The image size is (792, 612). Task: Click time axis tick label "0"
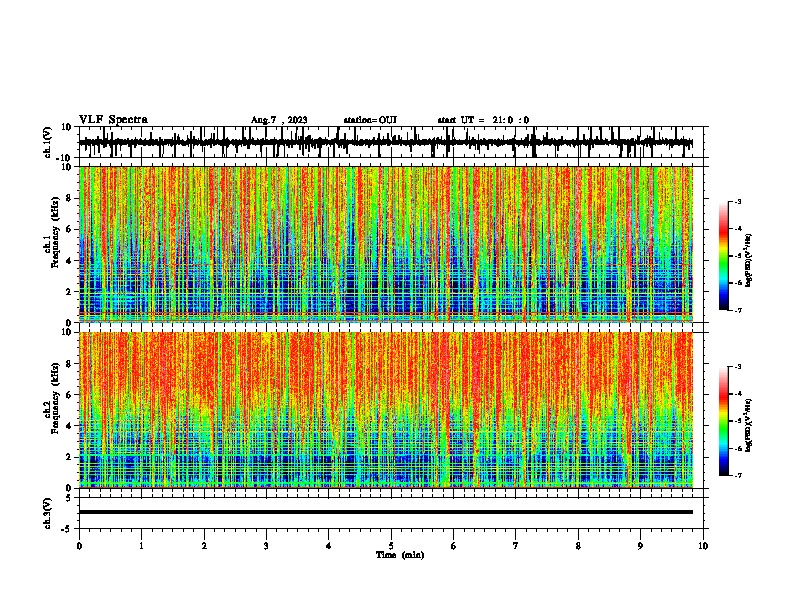click(79, 546)
